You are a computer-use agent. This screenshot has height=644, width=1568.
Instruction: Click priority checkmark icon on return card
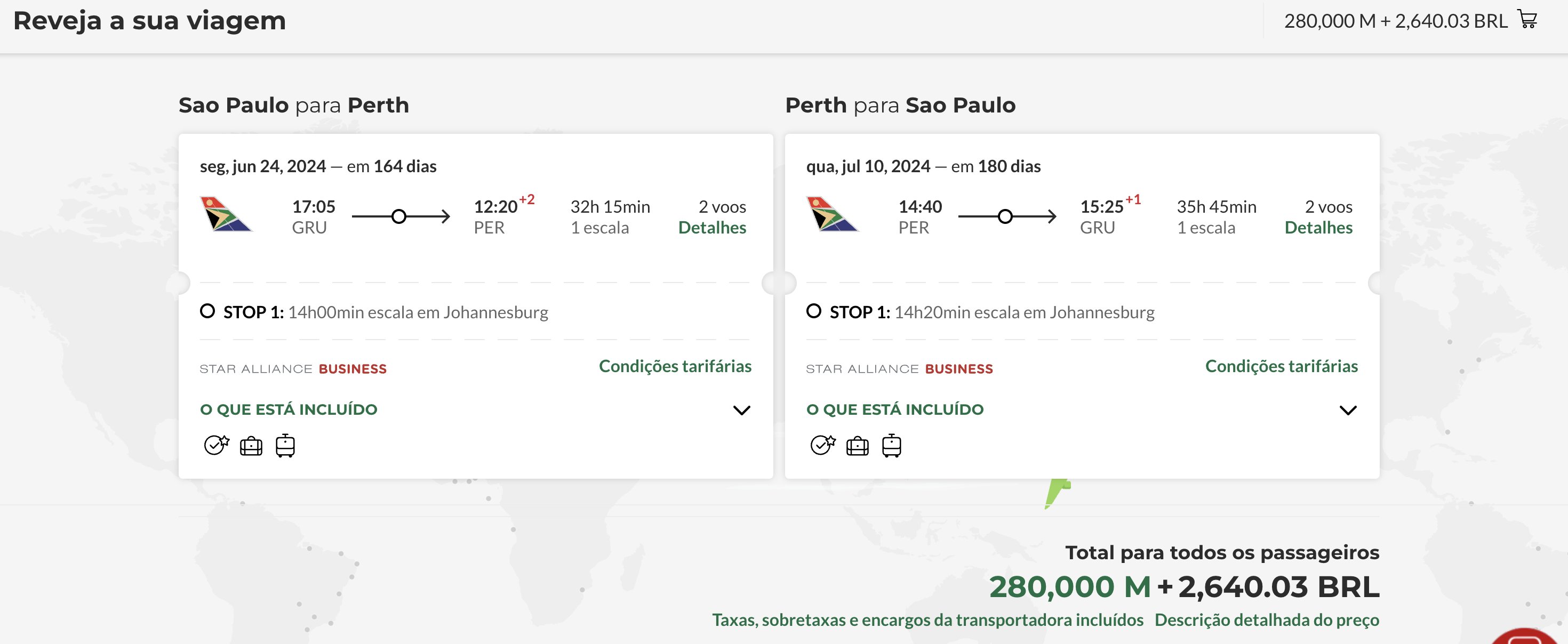click(x=823, y=446)
